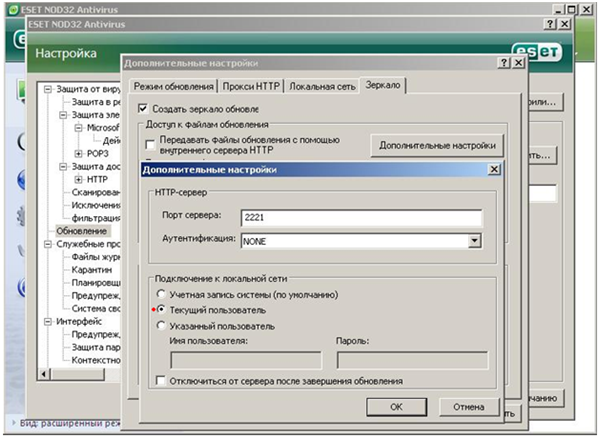Select Исключения tree item
This screenshot has width=598, height=437.
[96, 205]
